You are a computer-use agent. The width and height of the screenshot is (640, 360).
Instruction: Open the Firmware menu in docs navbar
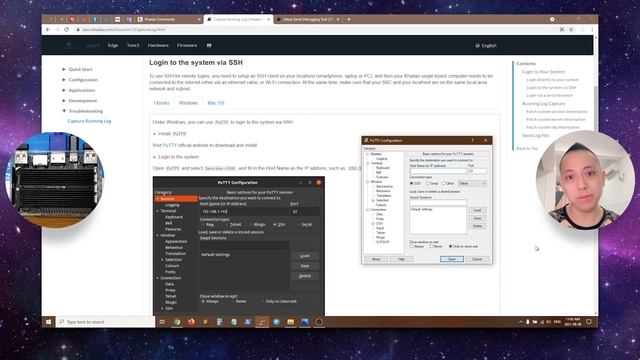(x=187, y=45)
